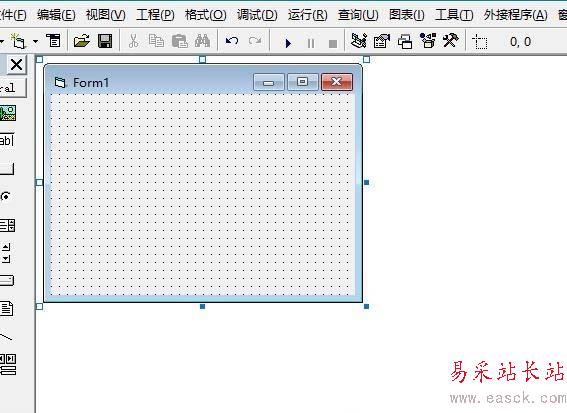Click the red close button on Form1
Screen dimensions: 567x413
[x=337, y=82]
